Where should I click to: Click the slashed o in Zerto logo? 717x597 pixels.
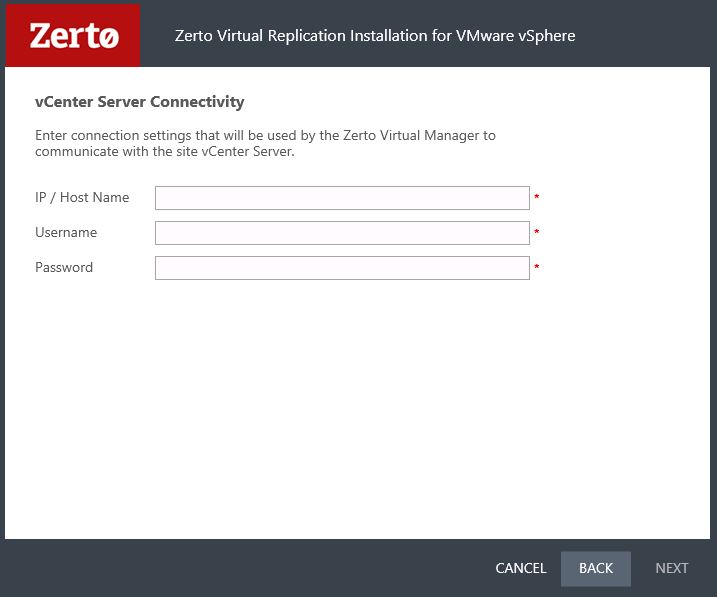(109, 37)
